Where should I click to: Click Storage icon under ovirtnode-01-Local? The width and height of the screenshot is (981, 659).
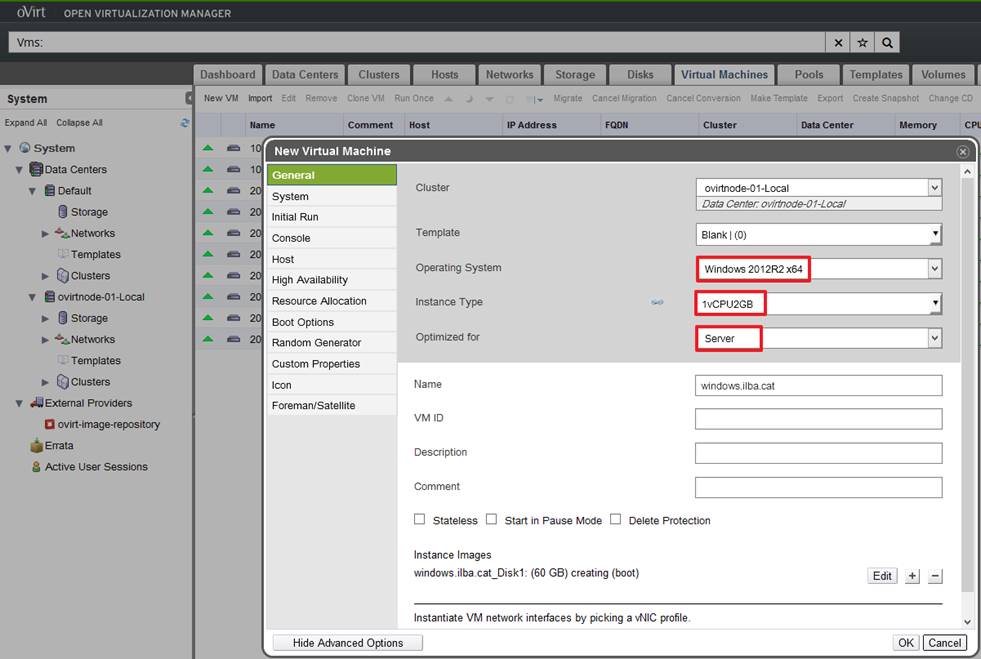[63, 318]
